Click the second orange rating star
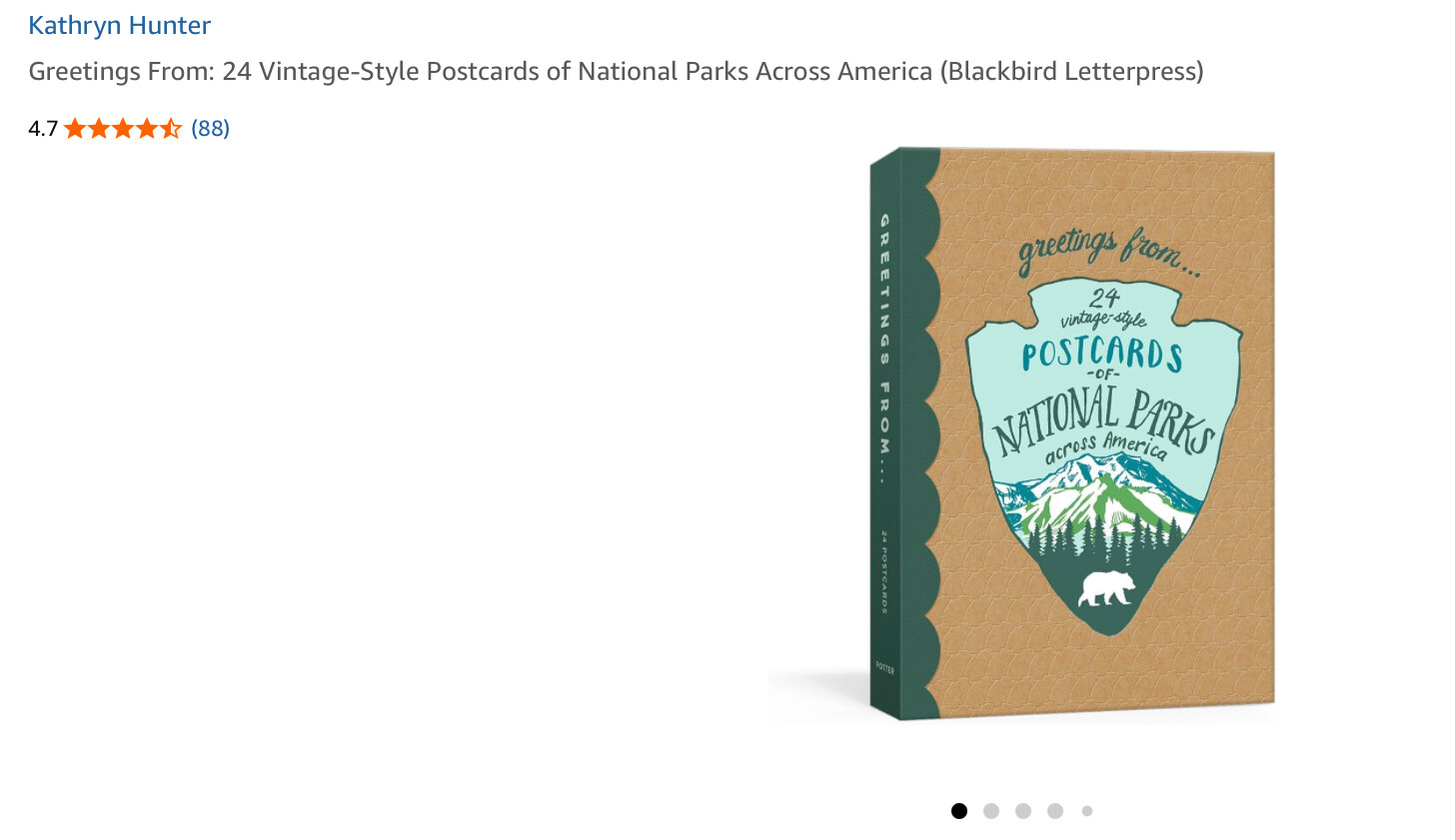Screen dimensions: 1455x840 (99, 129)
